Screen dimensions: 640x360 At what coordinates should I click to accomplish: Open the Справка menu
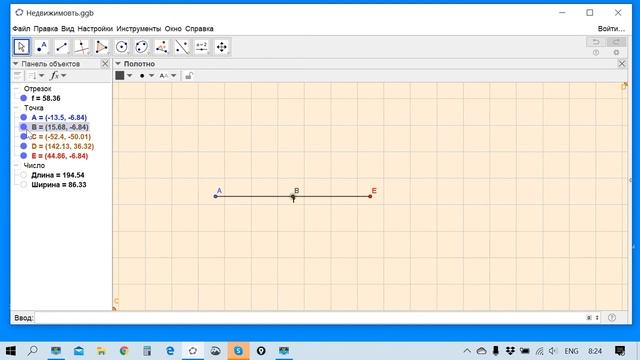pyautogui.click(x=199, y=29)
